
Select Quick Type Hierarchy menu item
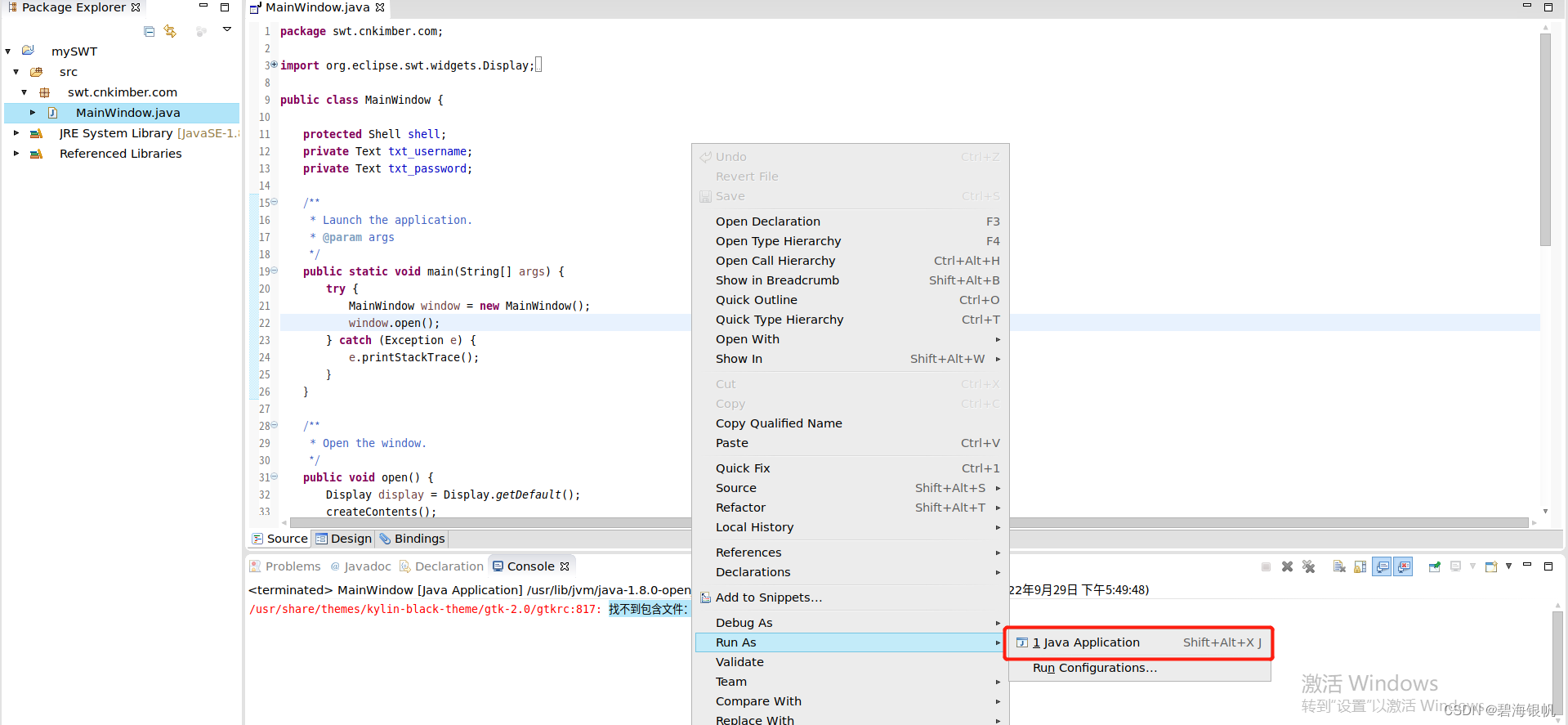click(851, 320)
